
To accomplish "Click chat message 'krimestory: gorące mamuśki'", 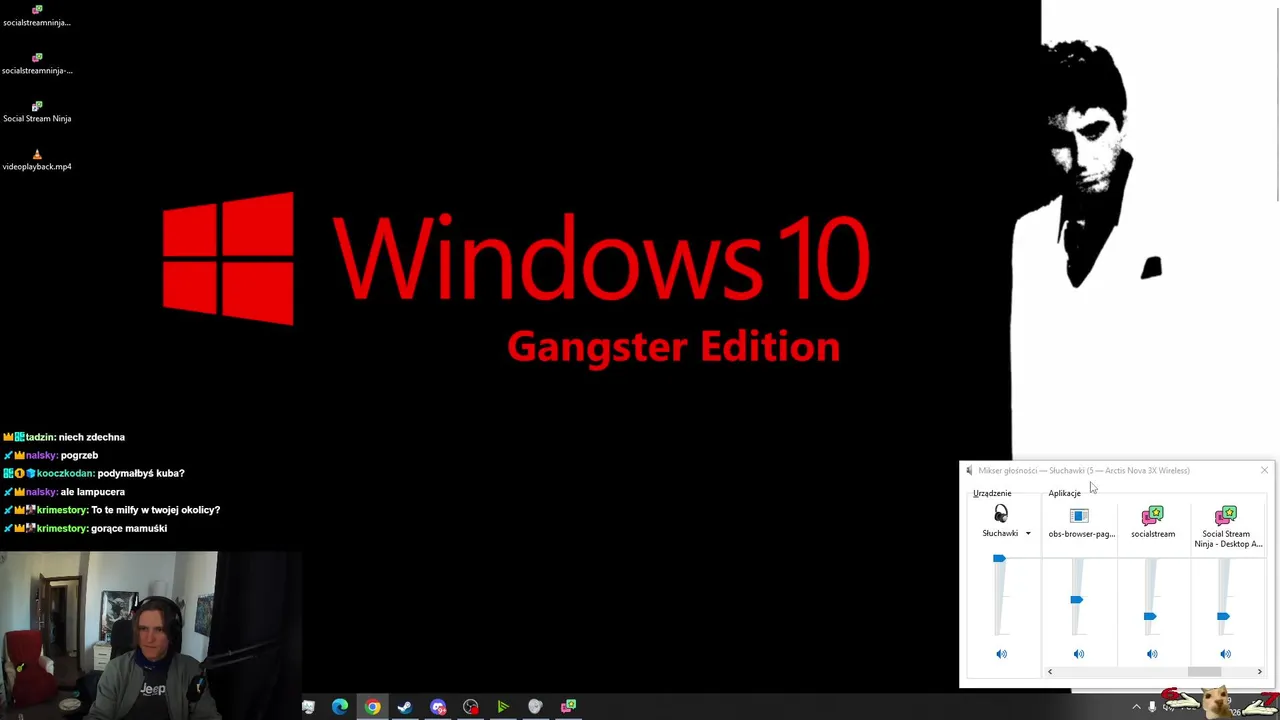I will pos(85,528).
